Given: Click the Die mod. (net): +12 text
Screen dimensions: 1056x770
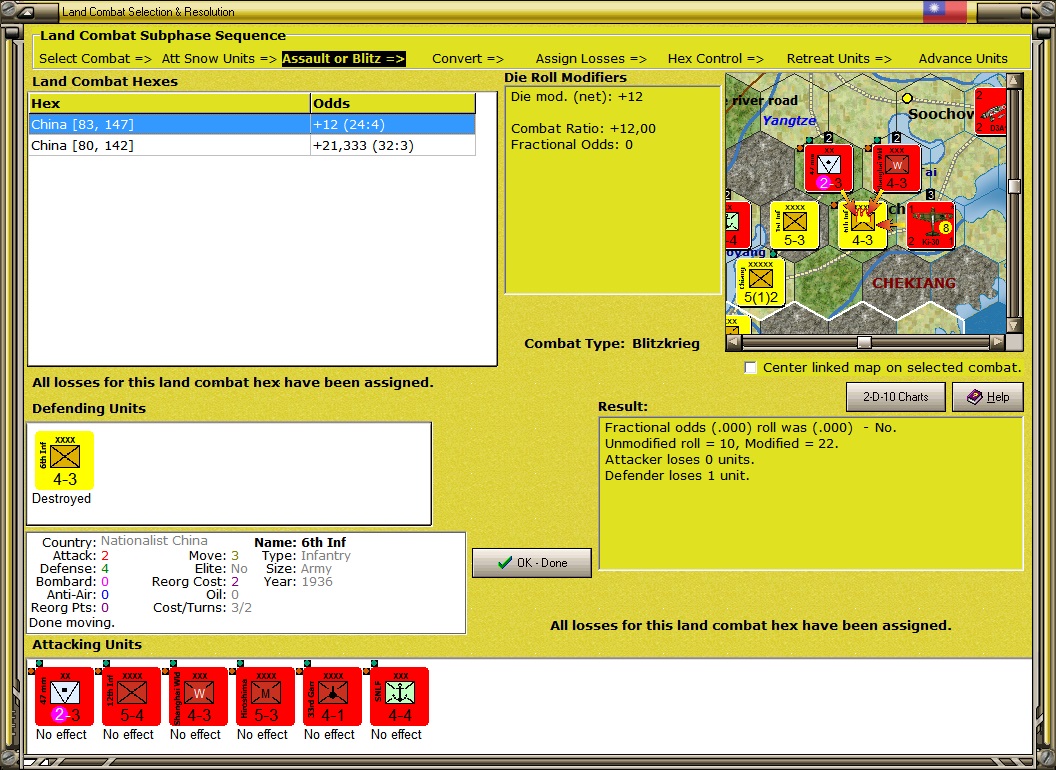Looking at the screenshot, I should (x=576, y=96).
